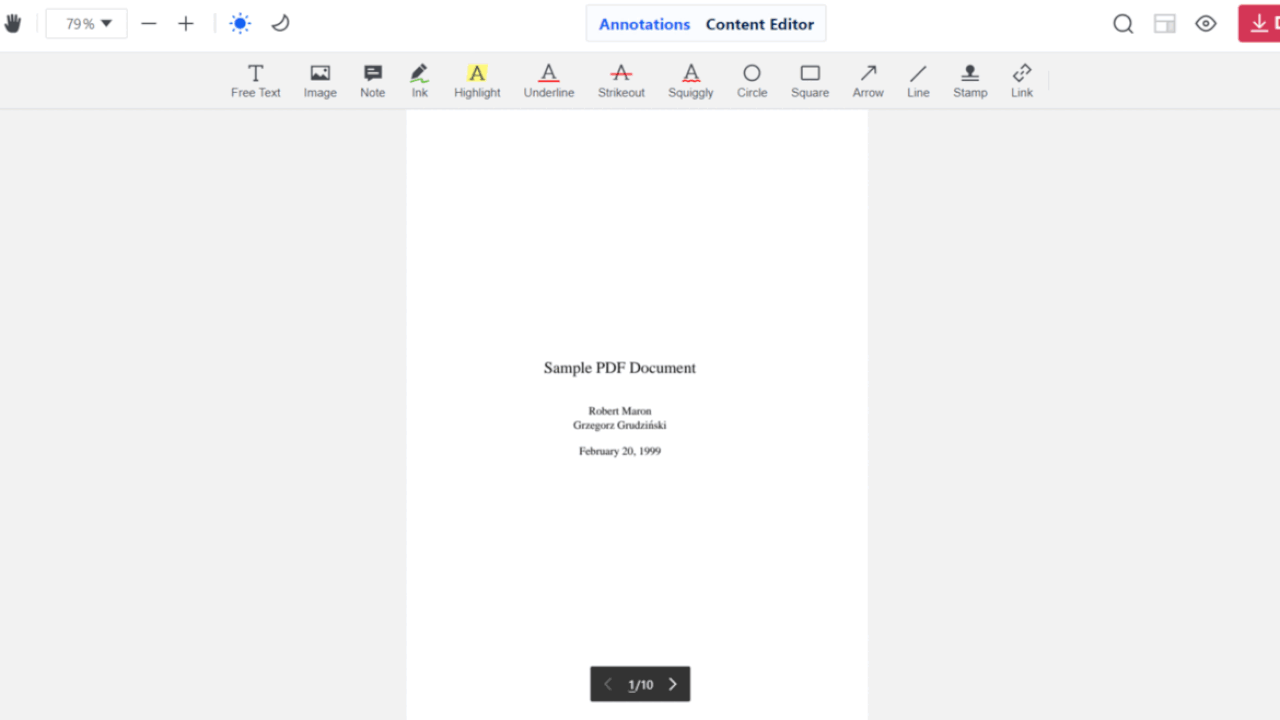
Task: Select the Arrow tool
Action: [868, 81]
